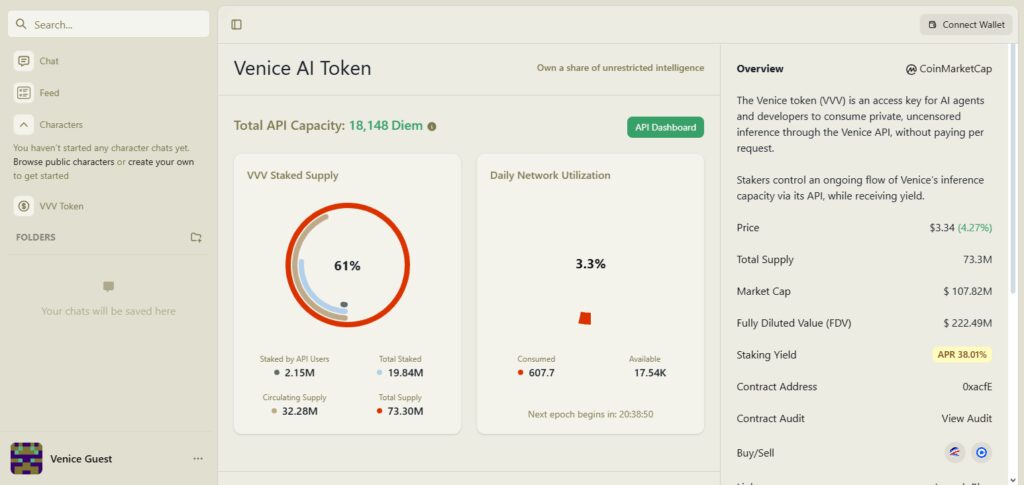Follow the Browse public characters link
The image size is (1024, 485).
63,162
